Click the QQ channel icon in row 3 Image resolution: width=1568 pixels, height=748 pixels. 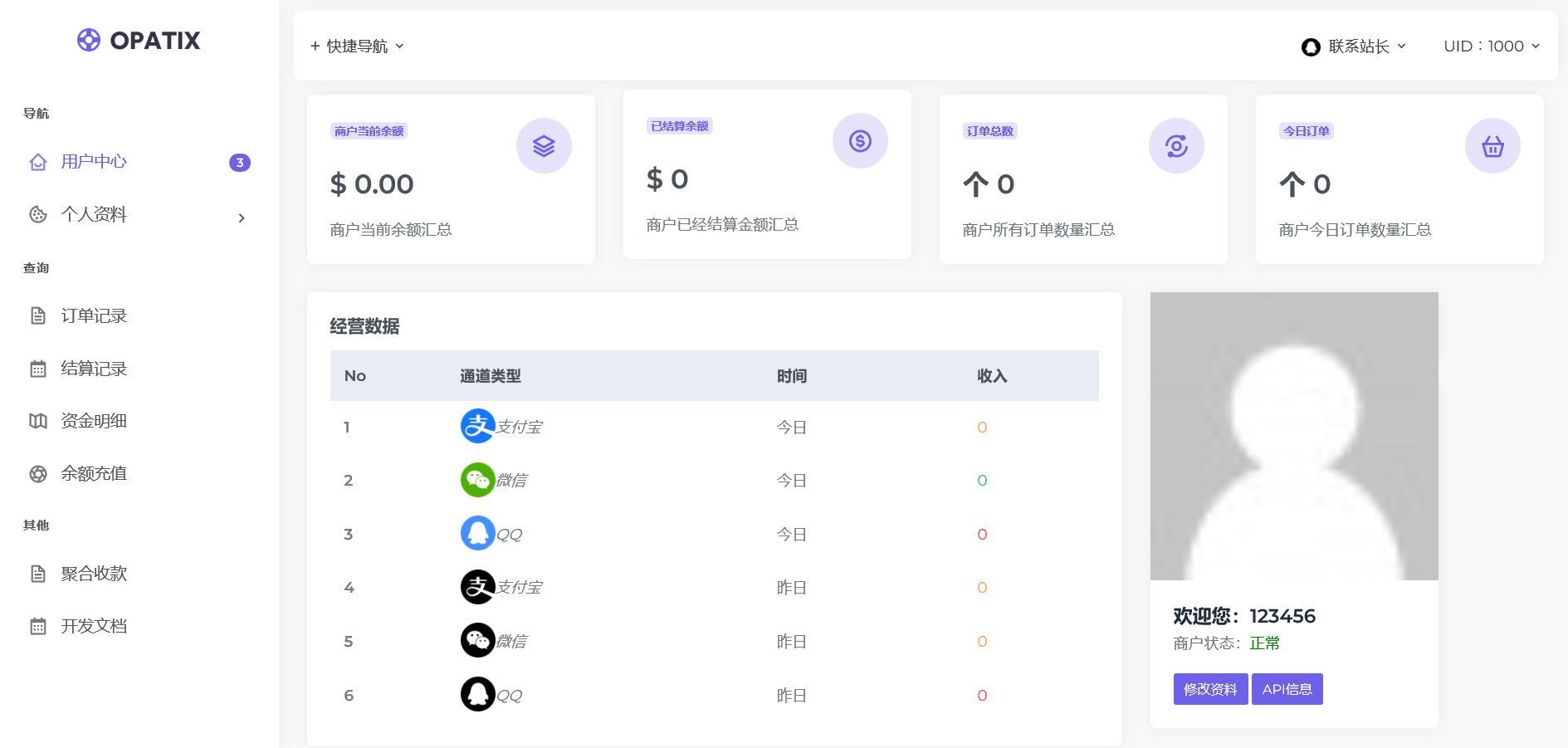pos(477,533)
